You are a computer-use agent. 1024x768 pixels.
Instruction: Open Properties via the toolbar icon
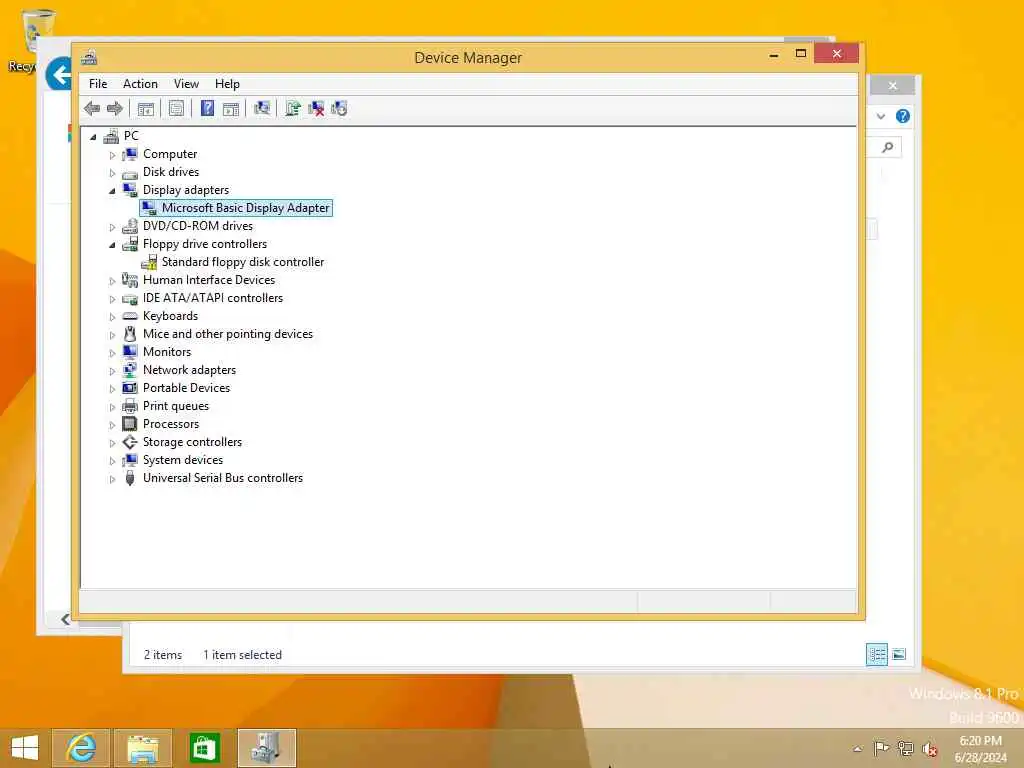176,108
